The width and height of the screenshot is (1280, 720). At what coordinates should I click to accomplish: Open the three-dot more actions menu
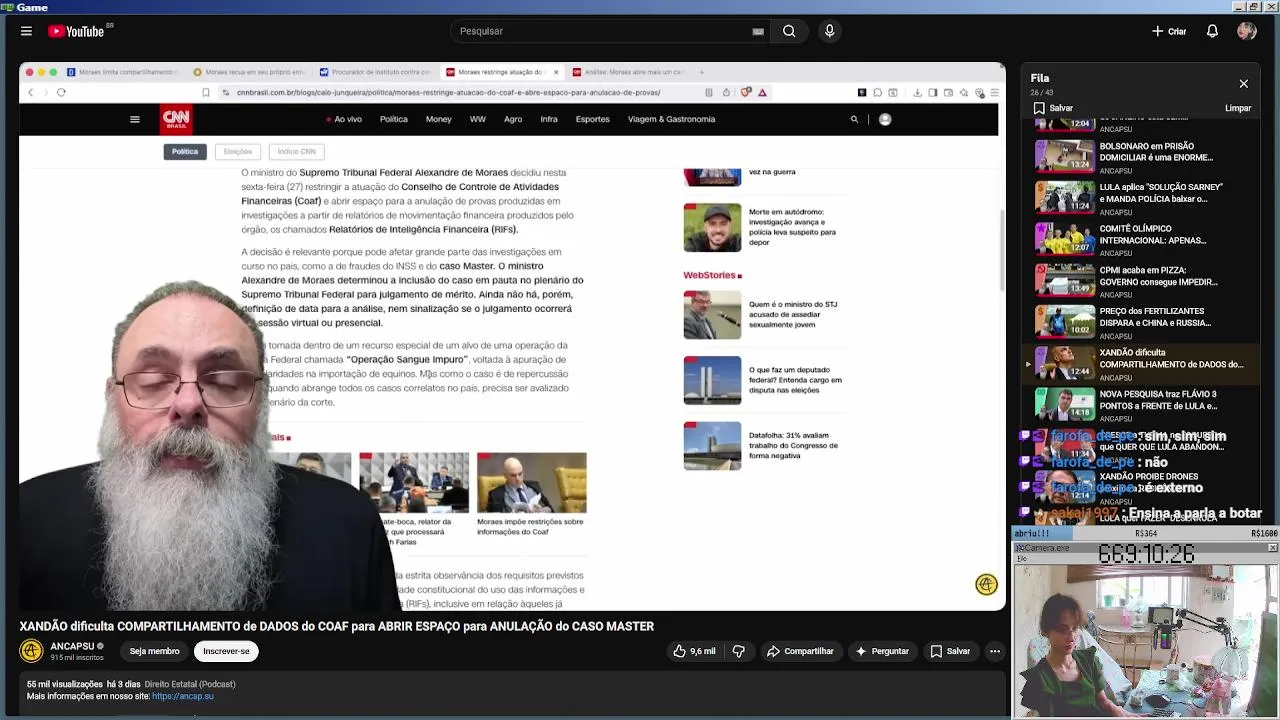(994, 651)
